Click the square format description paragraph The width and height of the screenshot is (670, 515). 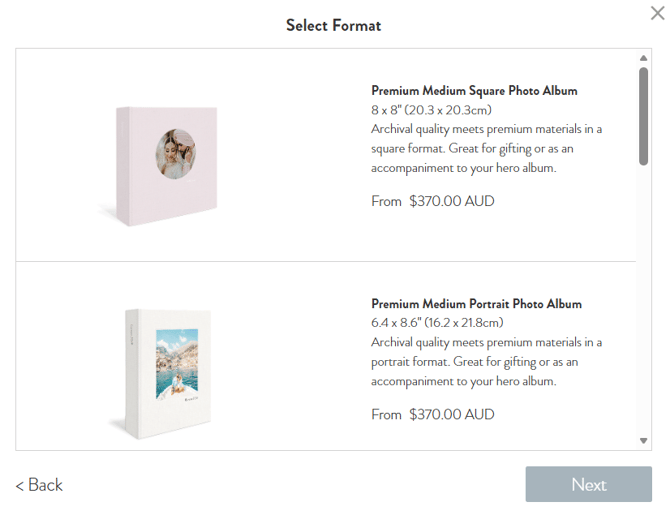[x=487, y=149]
